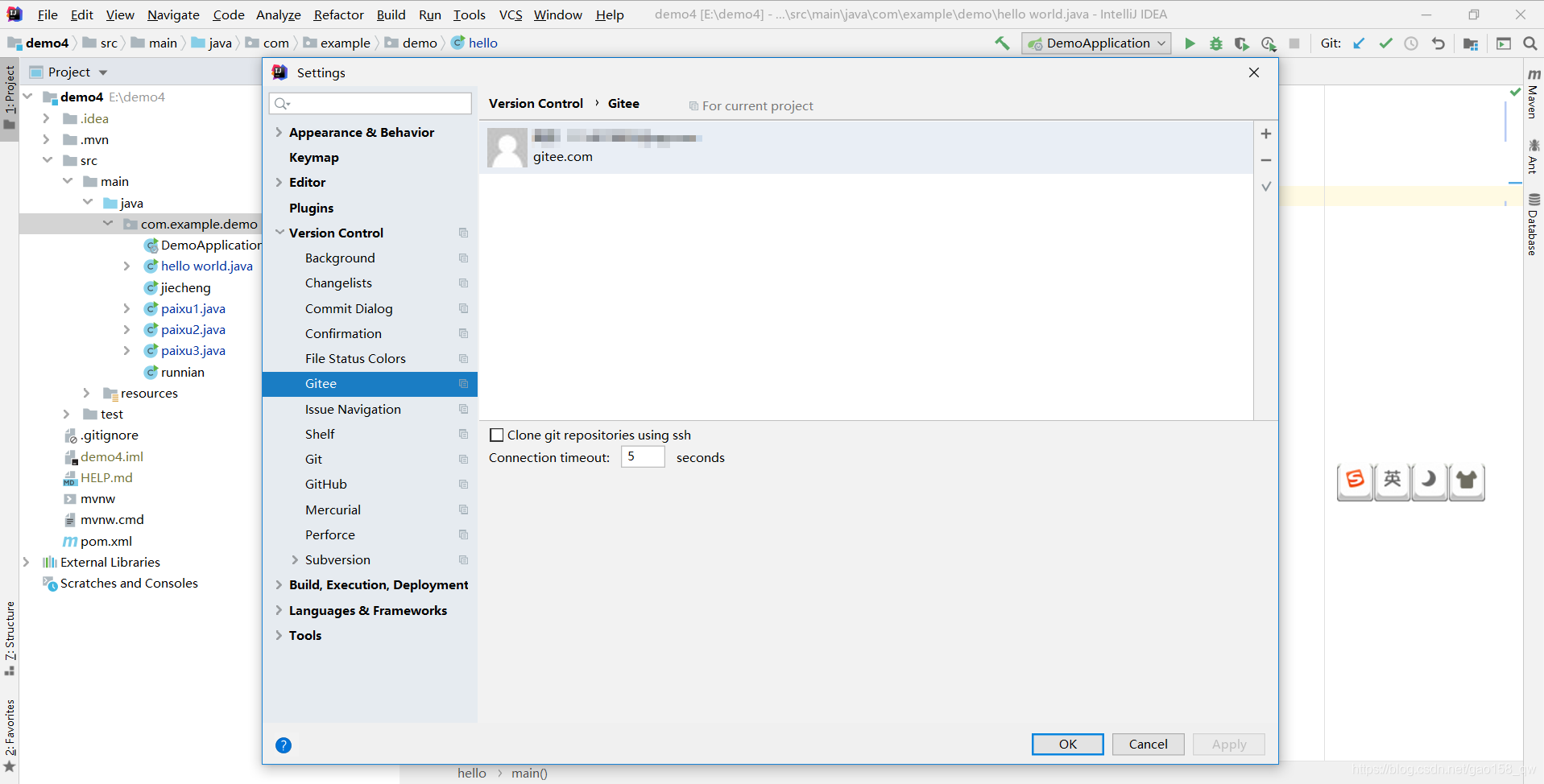Click the stop square icon in toolbar

point(1294,43)
